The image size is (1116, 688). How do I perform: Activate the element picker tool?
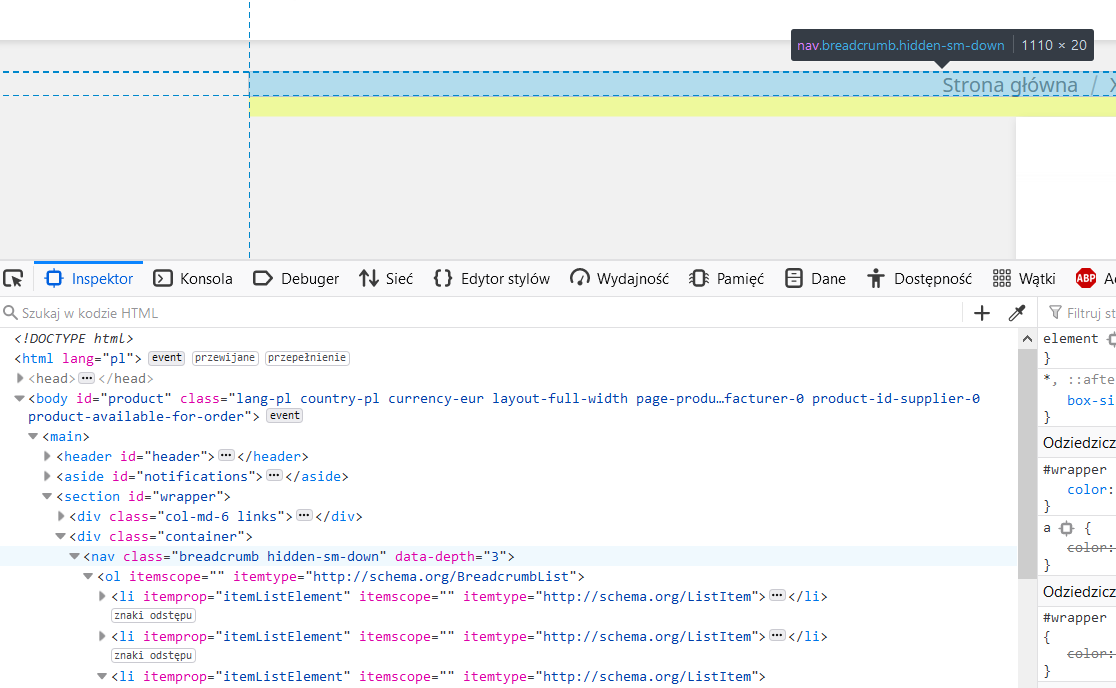(14, 278)
